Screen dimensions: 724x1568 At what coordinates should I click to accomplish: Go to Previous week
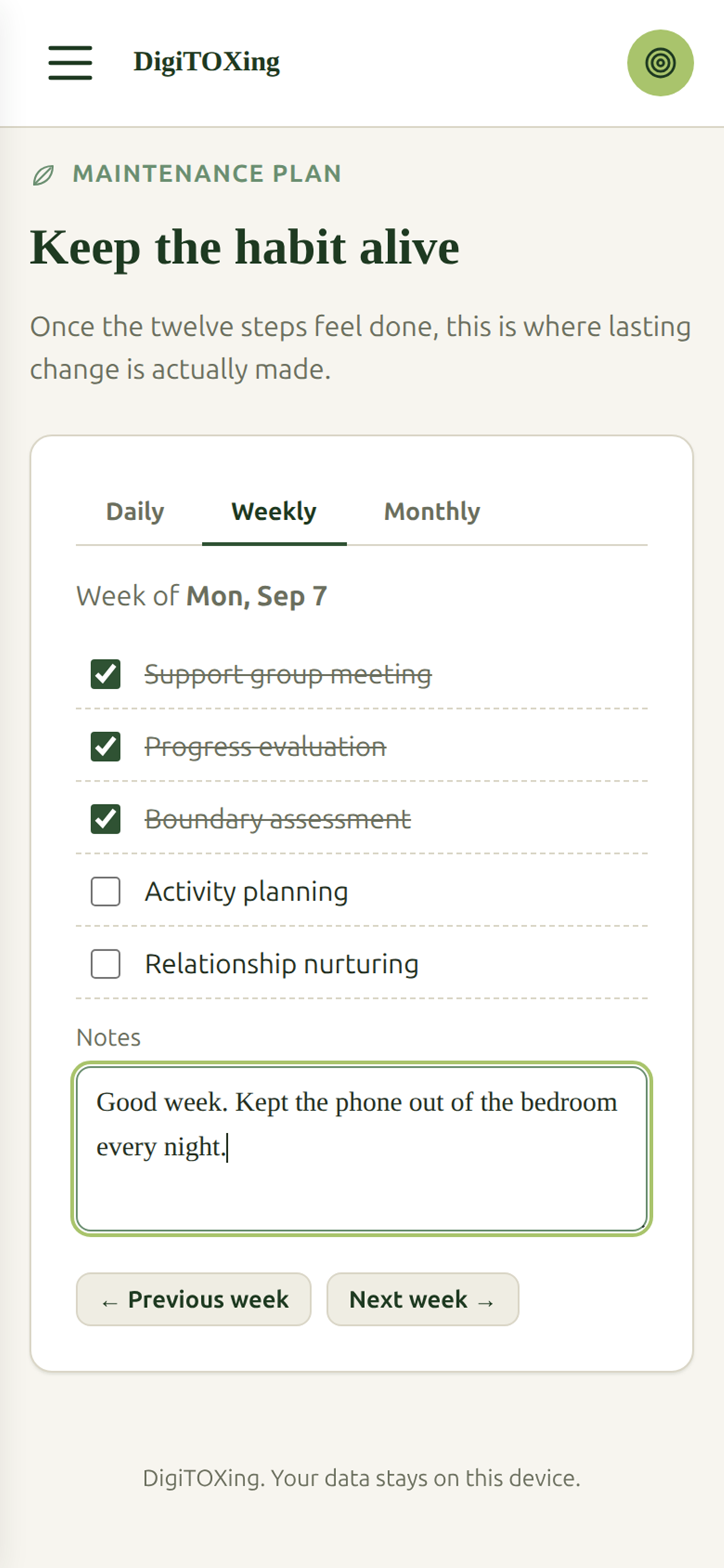point(194,1299)
